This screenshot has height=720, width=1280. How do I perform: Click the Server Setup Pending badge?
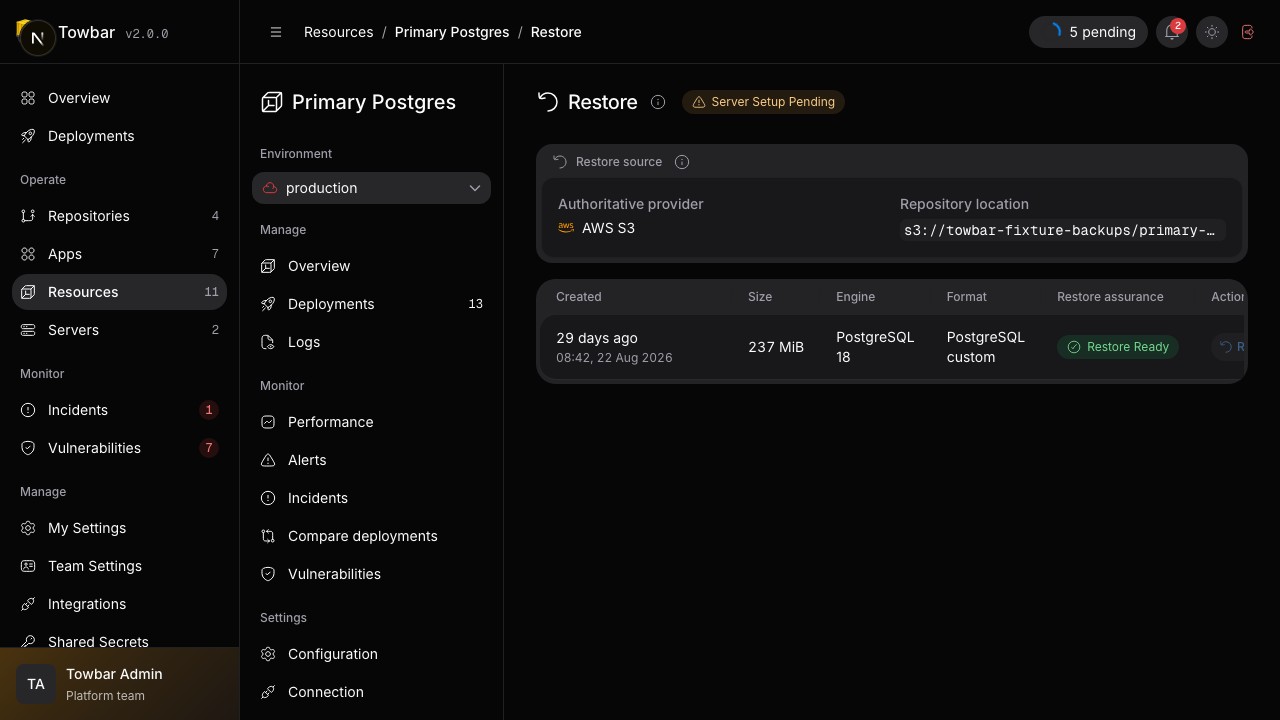(763, 102)
